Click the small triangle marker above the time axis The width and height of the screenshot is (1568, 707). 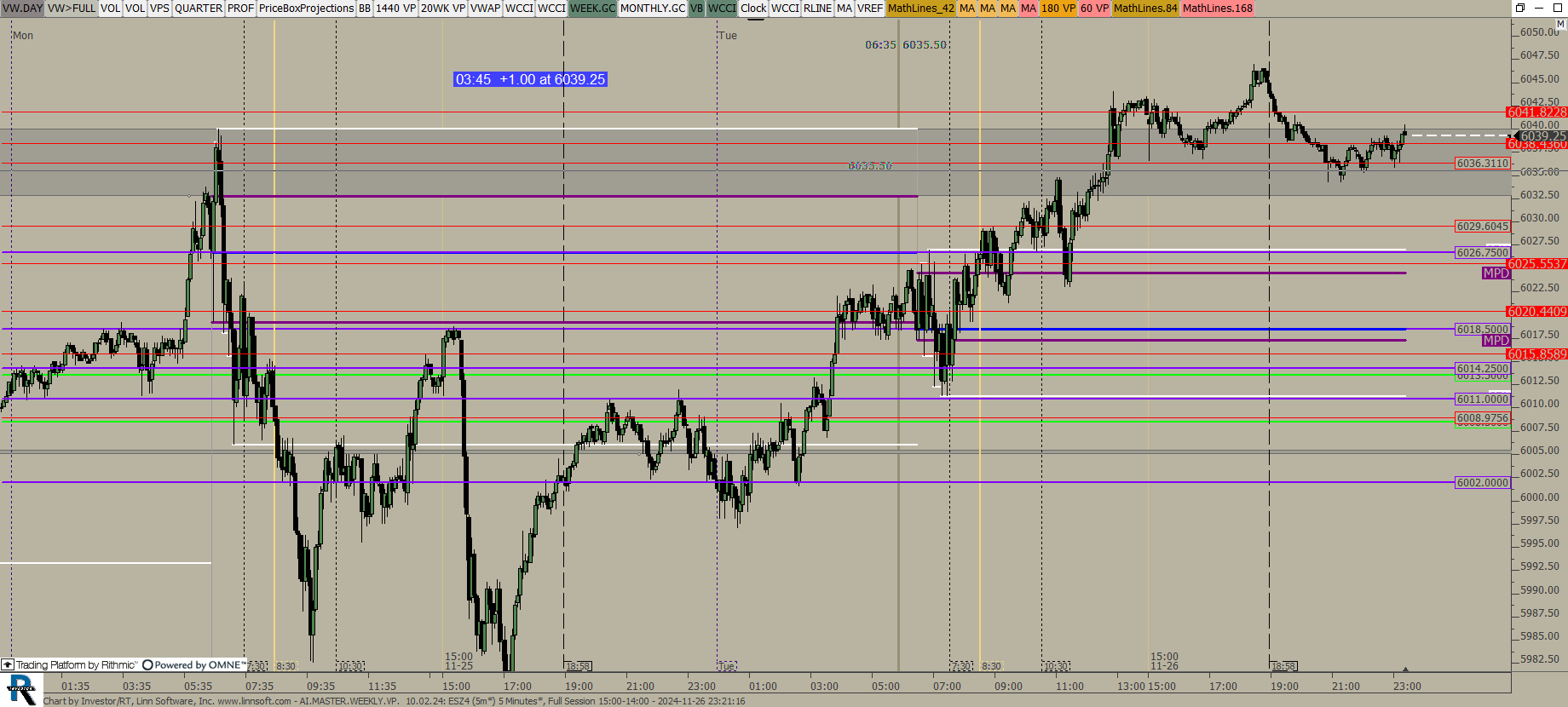tap(1405, 670)
